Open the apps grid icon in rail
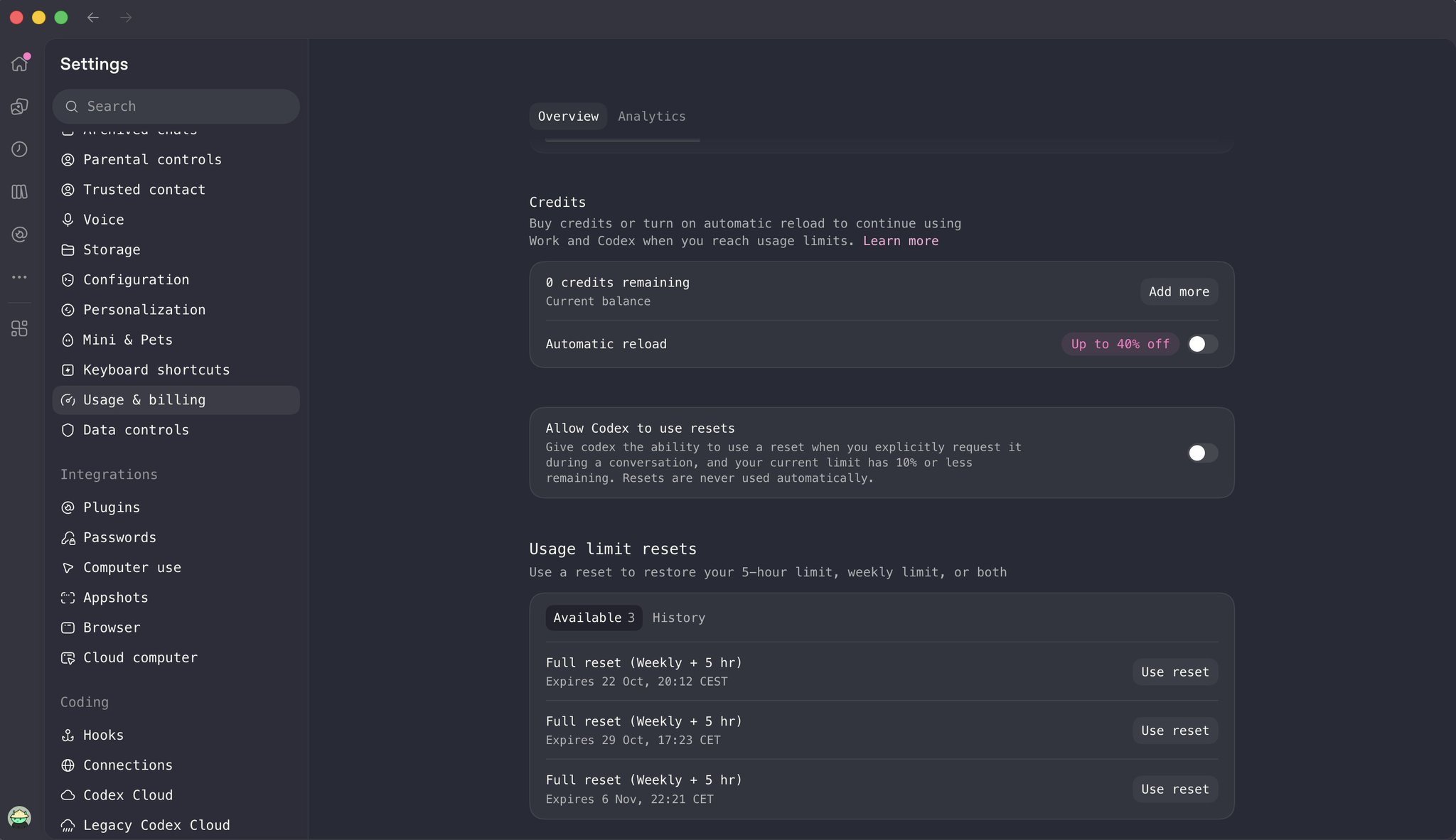The width and height of the screenshot is (1456, 840). 19,328
